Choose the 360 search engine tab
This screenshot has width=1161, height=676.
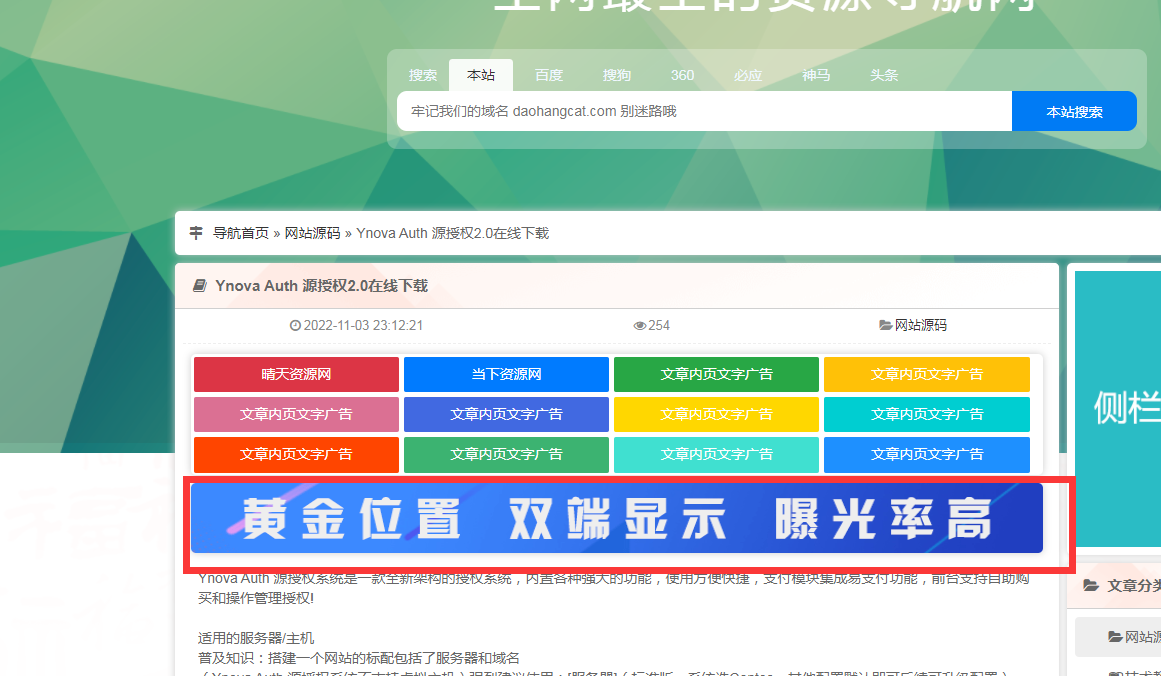pos(682,75)
